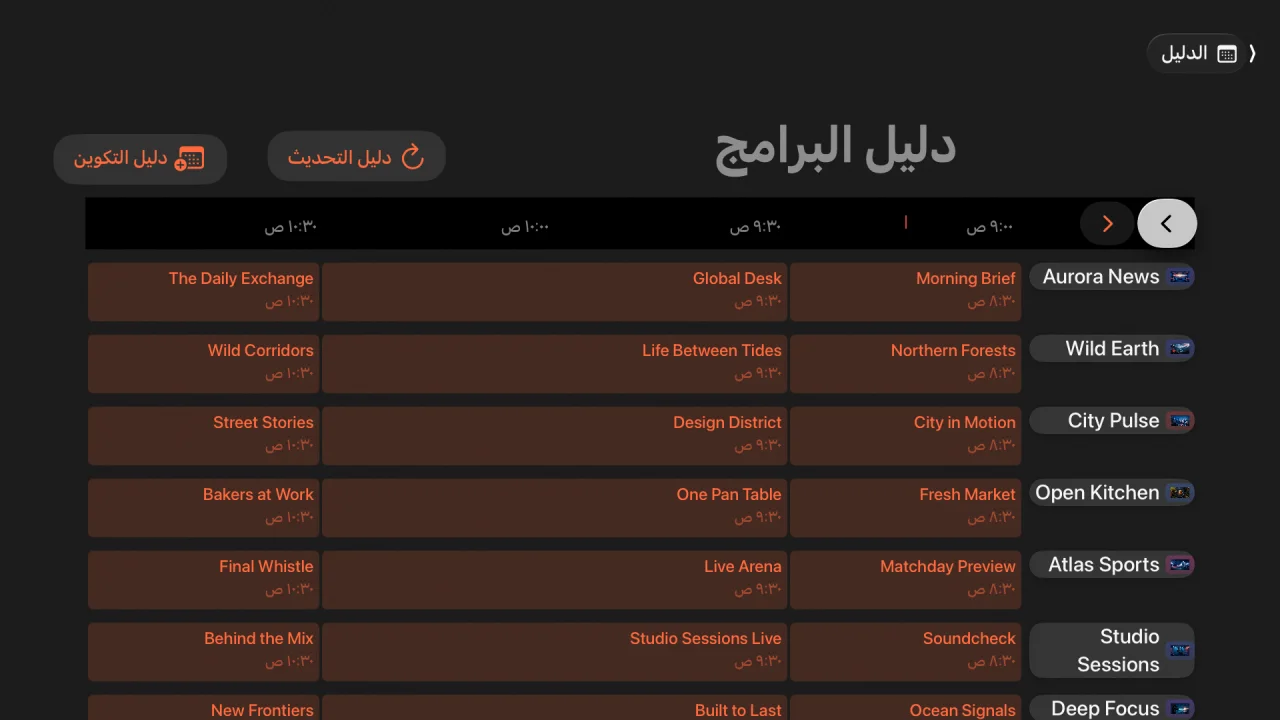Viewport: 1280px width, 720px height.
Task: Select the Aurora News channel
Action: [1112, 277]
